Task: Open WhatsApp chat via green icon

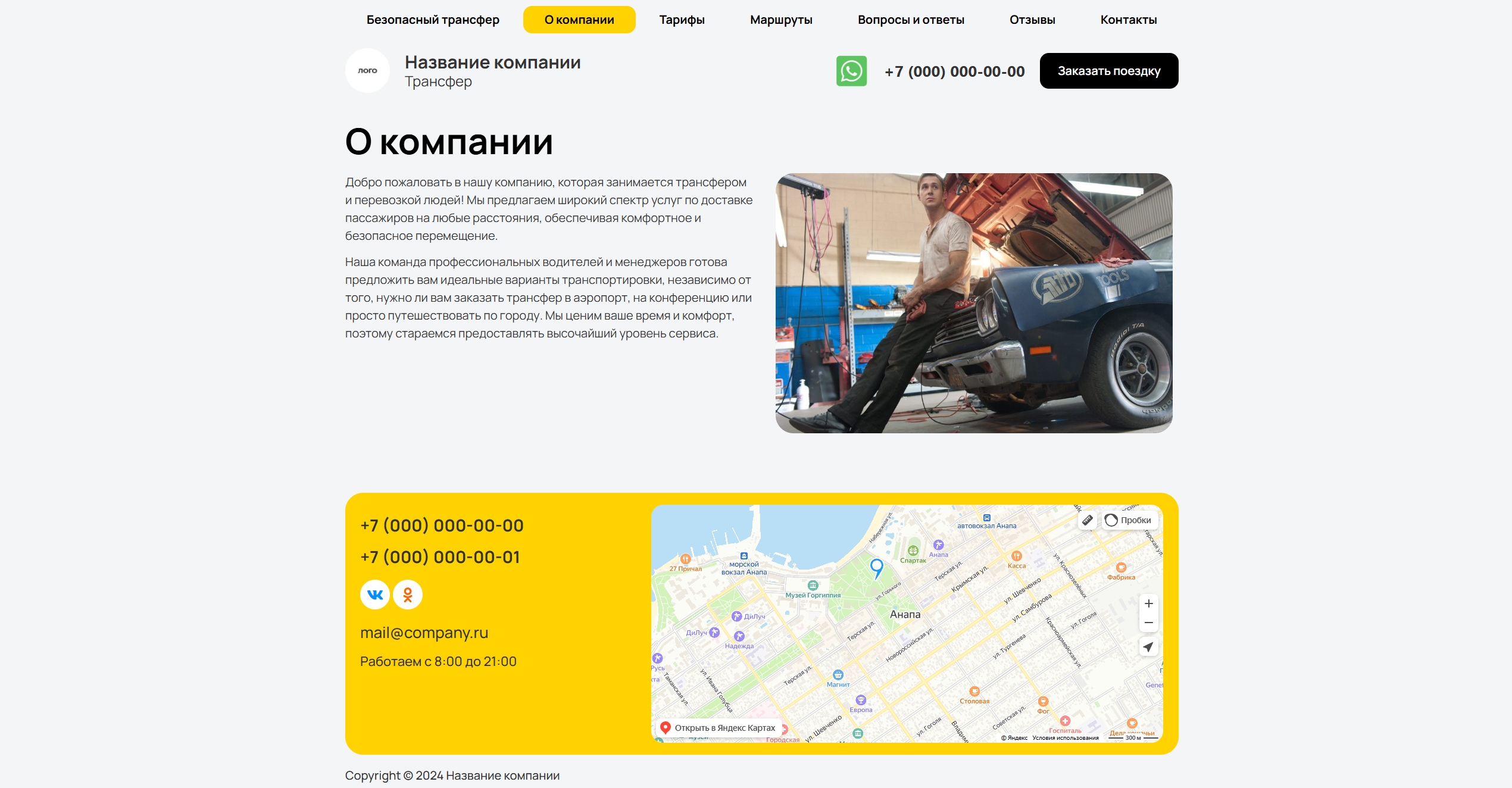Action: [x=851, y=71]
